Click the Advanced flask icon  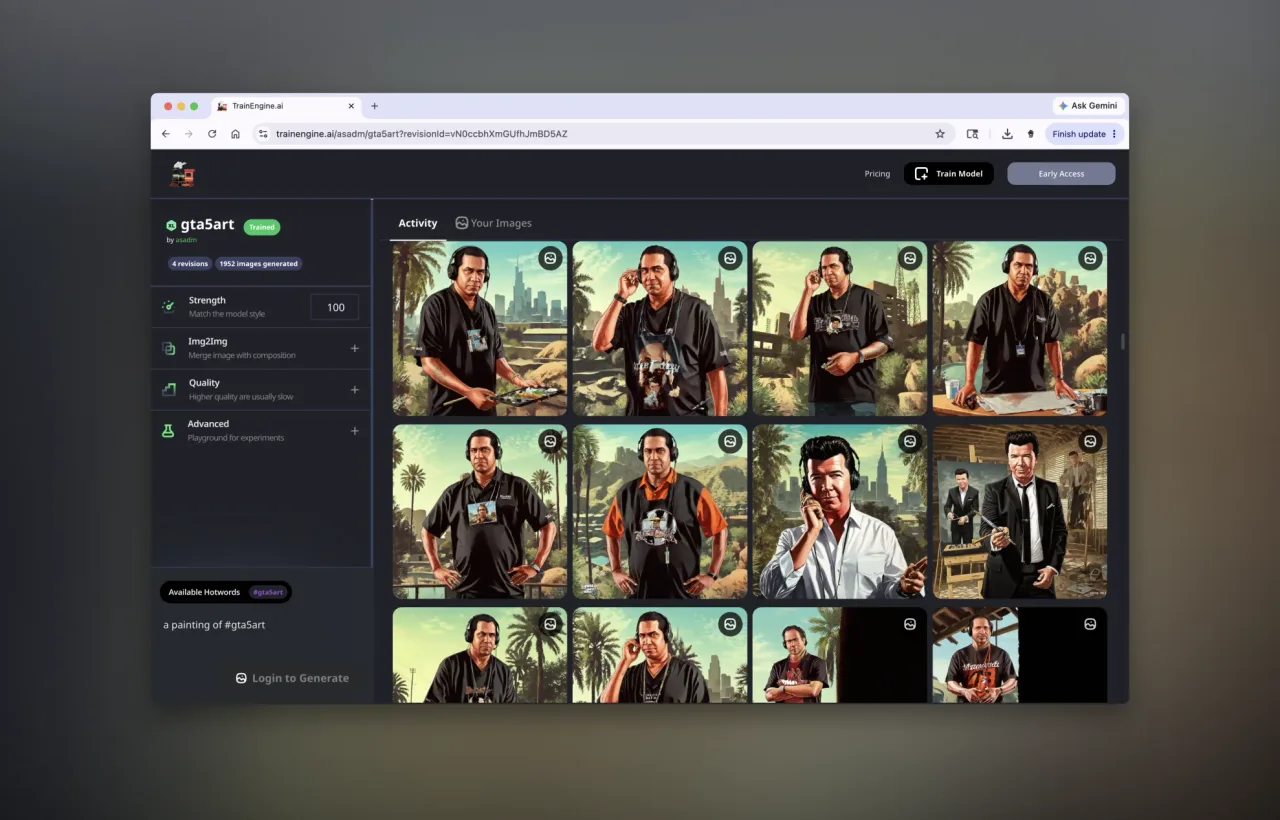coord(169,430)
